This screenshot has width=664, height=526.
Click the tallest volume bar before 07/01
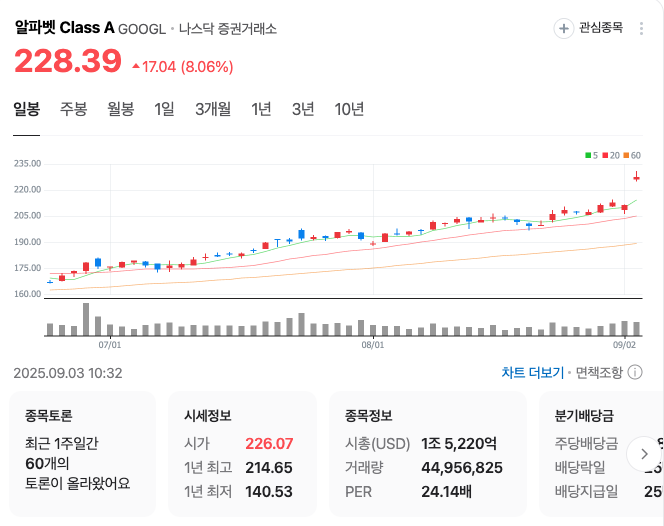click(86, 319)
